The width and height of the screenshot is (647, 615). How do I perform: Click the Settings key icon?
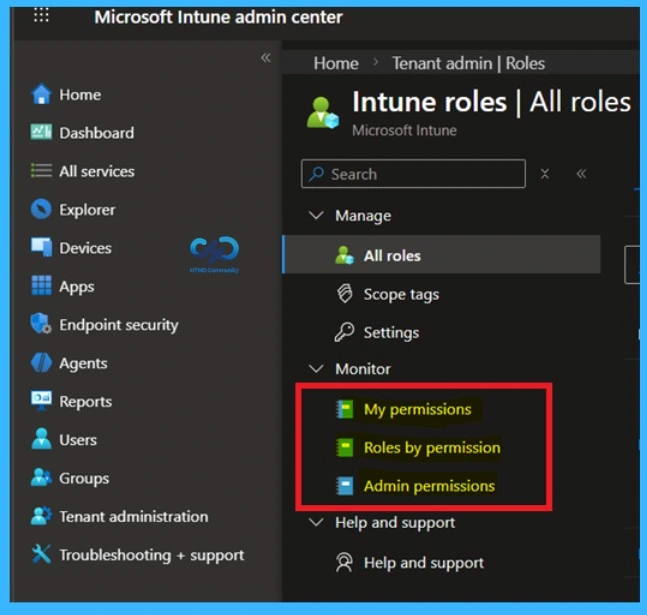344,332
